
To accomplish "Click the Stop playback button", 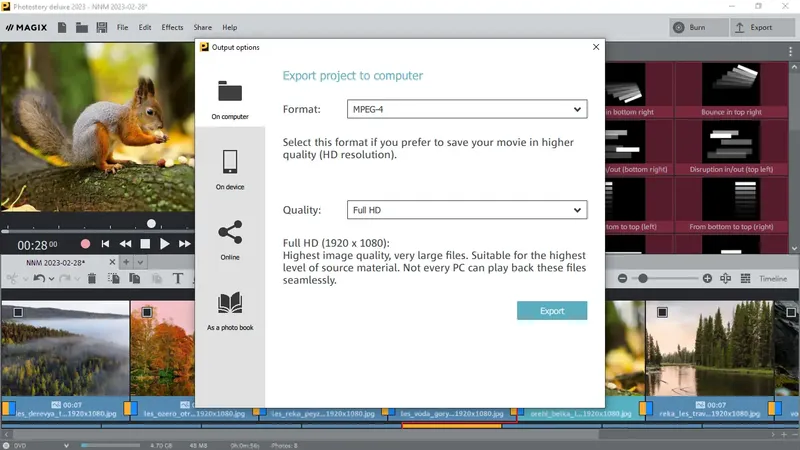I will [x=145, y=244].
